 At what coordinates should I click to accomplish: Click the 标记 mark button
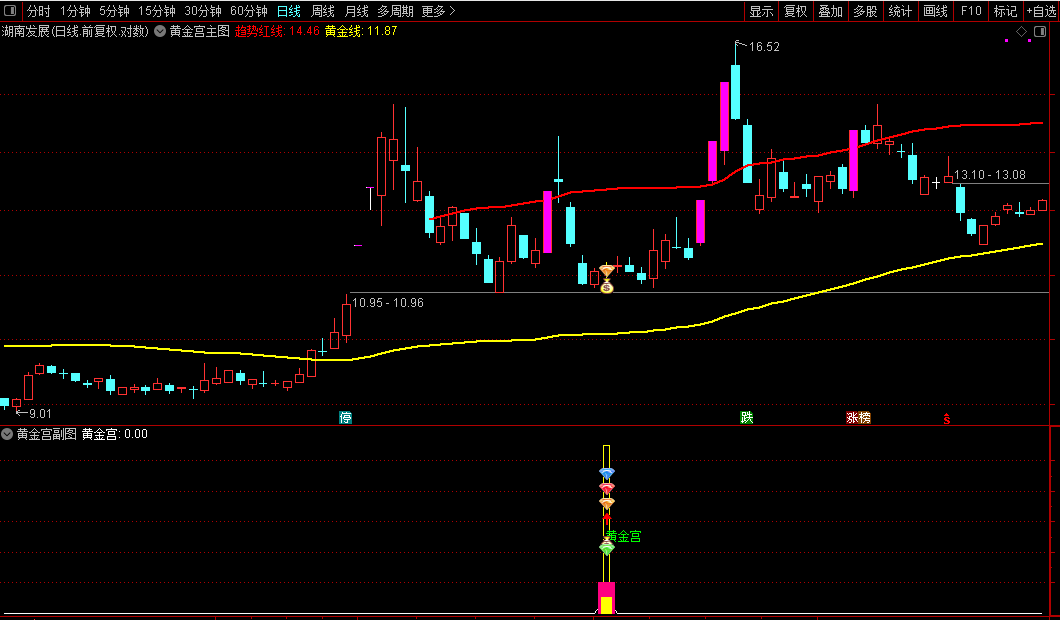(1005, 11)
